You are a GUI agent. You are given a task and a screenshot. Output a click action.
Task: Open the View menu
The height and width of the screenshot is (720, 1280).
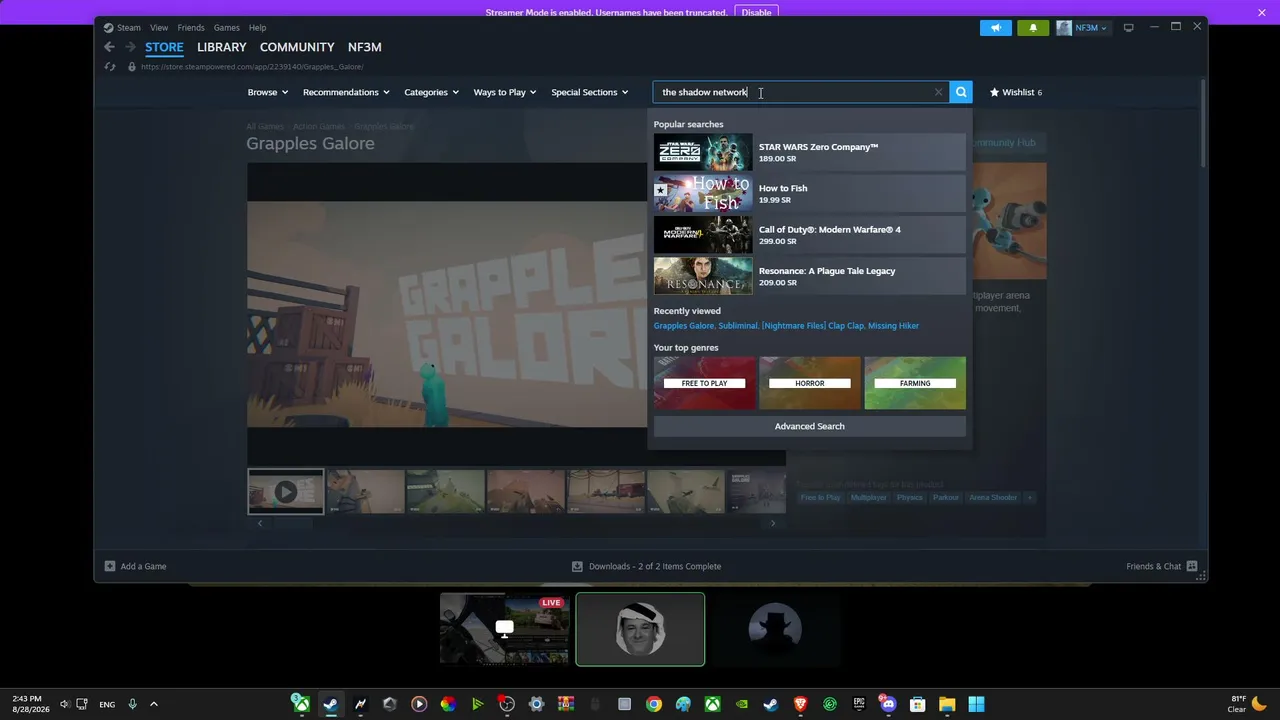[159, 28]
